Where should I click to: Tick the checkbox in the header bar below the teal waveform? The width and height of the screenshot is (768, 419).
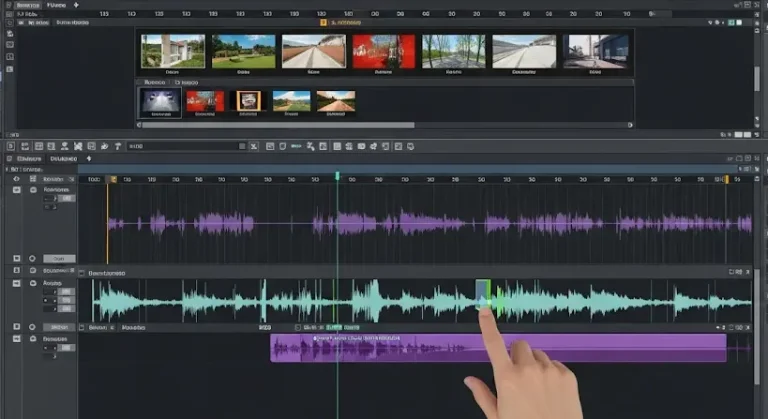click(x=82, y=327)
